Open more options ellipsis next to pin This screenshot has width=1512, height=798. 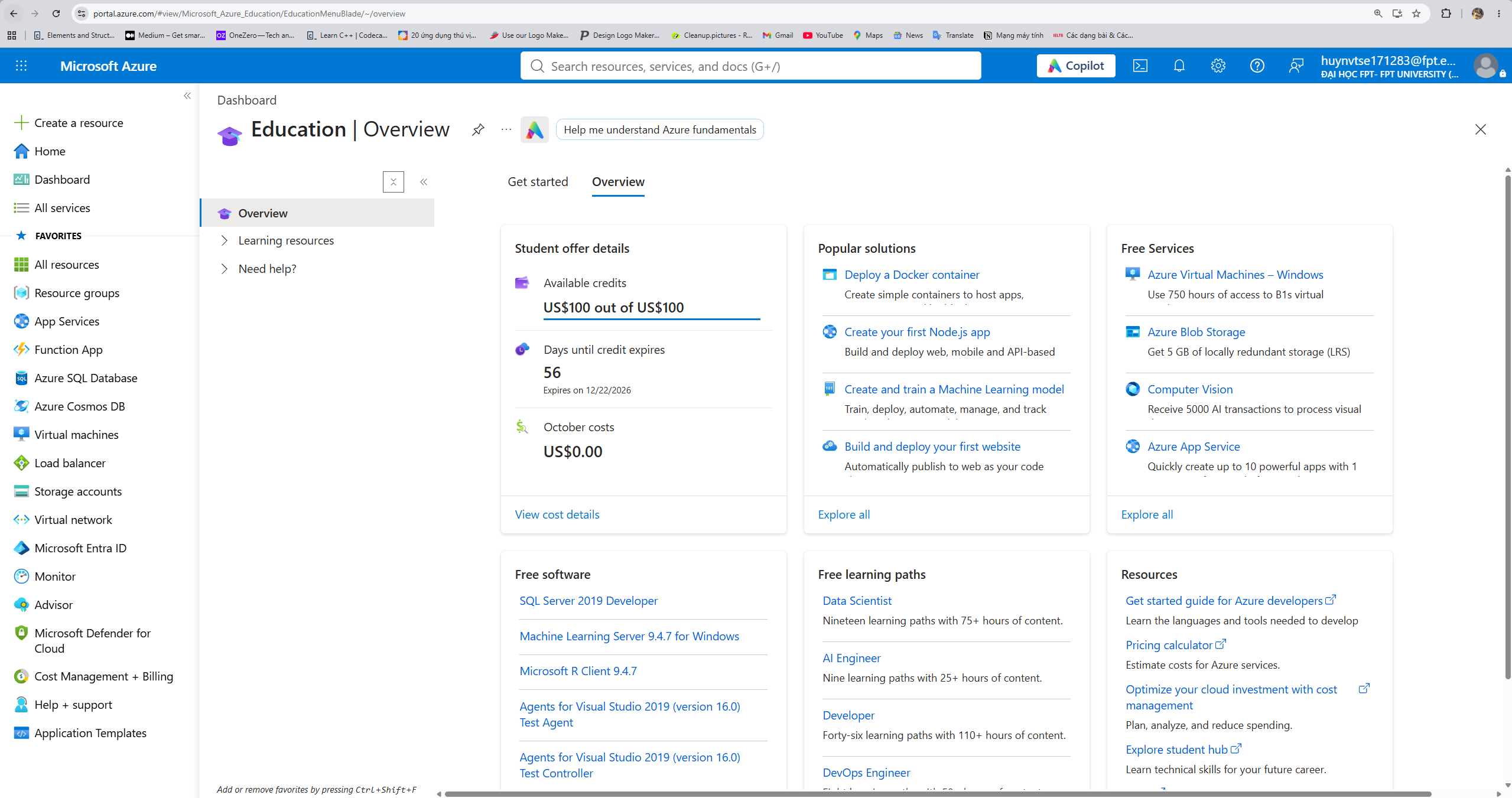[506, 129]
